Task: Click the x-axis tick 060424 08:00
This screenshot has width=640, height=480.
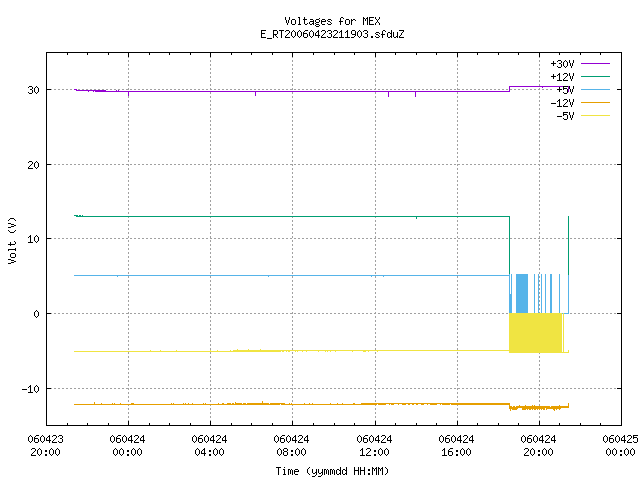Action: tap(291, 446)
